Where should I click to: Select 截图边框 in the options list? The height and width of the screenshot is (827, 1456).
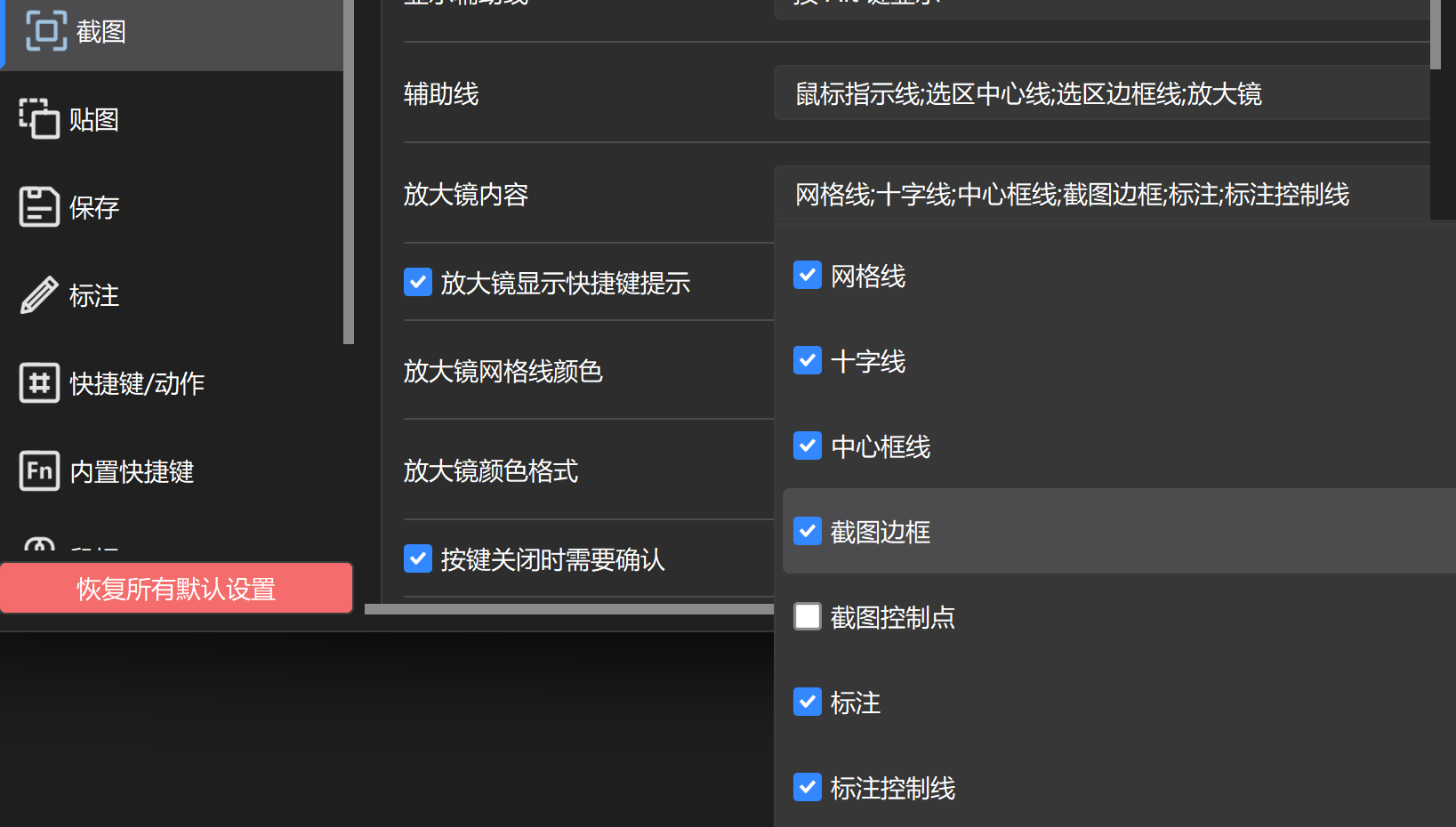[x=880, y=531]
